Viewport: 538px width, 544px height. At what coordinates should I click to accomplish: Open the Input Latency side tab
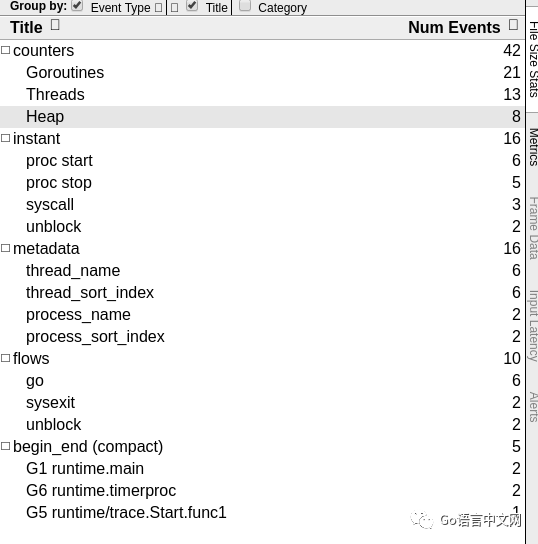[532, 326]
